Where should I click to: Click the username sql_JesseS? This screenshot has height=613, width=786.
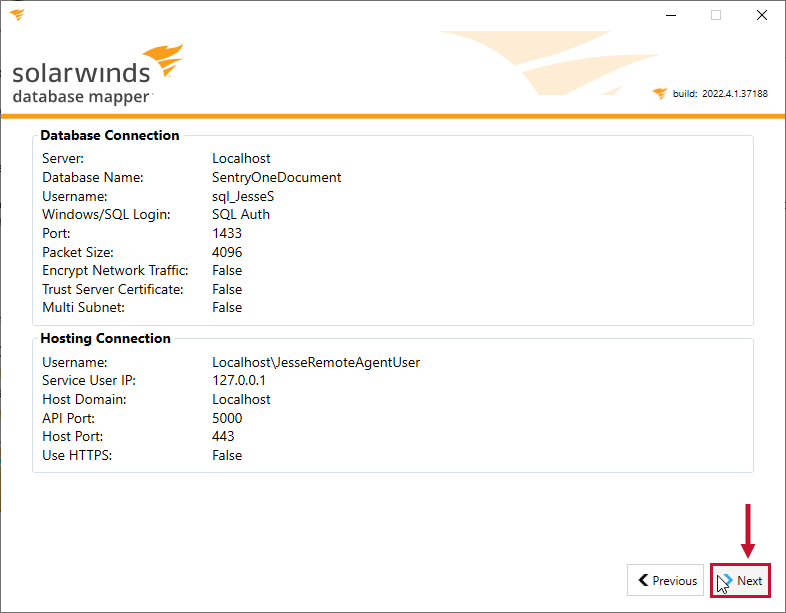[x=243, y=196]
